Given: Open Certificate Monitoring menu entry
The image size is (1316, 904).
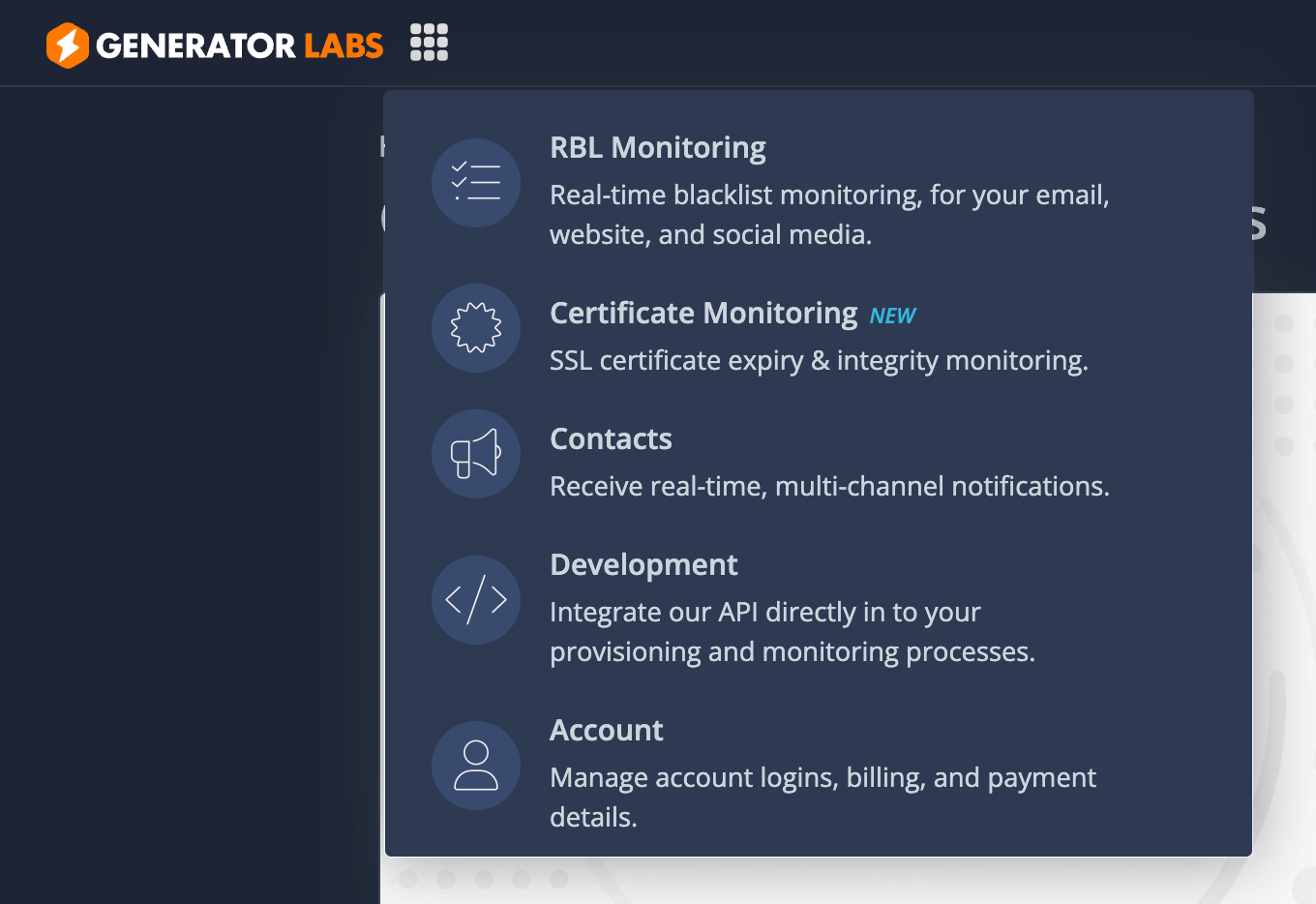Looking at the screenshot, I should click(703, 314).
